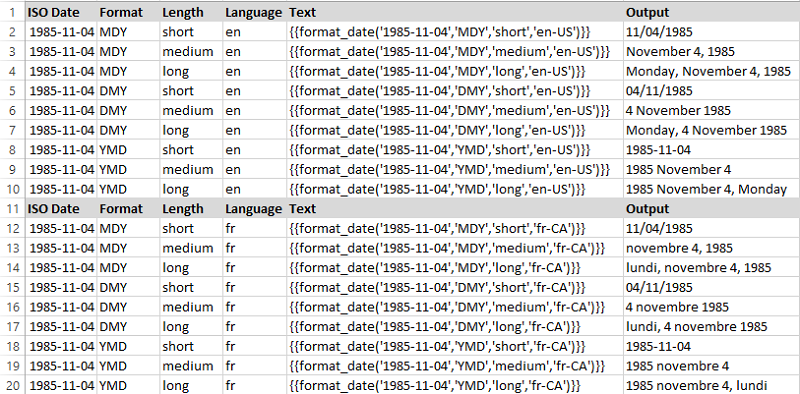Select output cell '4 novembre 1985'
The height and width of the screenshot is (394, 800).
pos(711,307)
